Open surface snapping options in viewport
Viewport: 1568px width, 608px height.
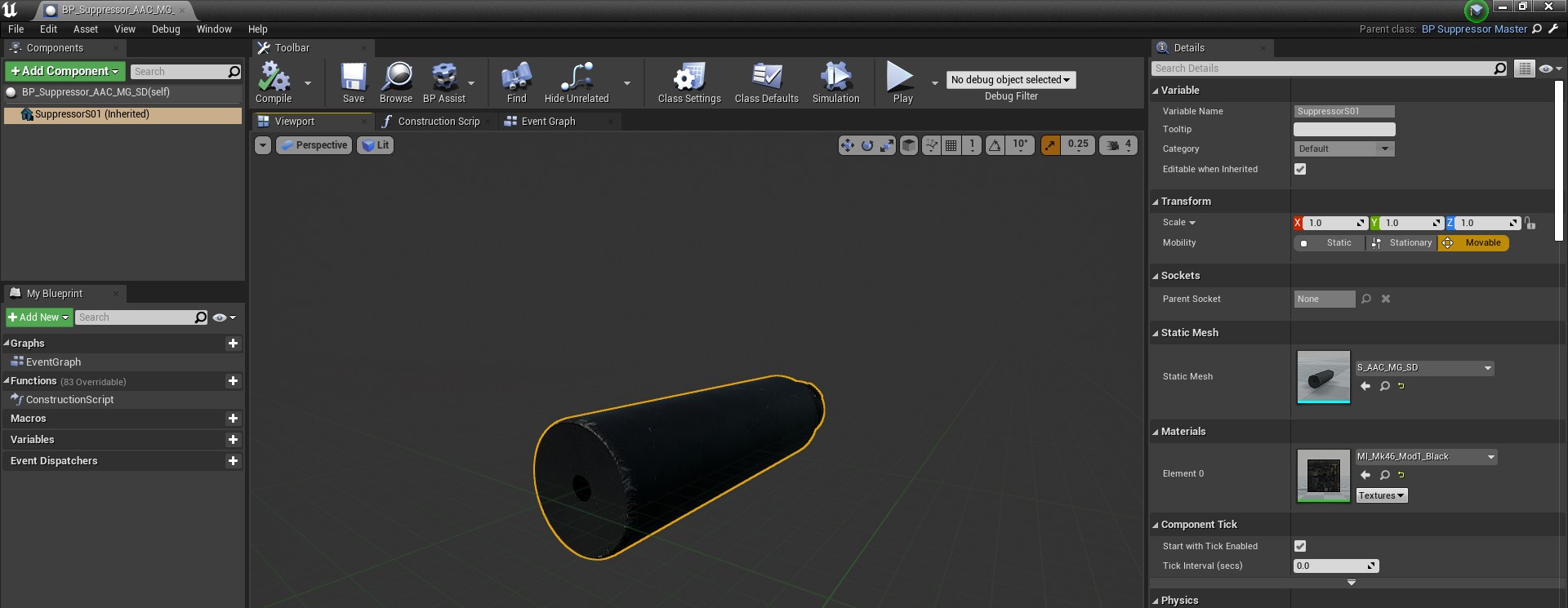pos(931,145)
